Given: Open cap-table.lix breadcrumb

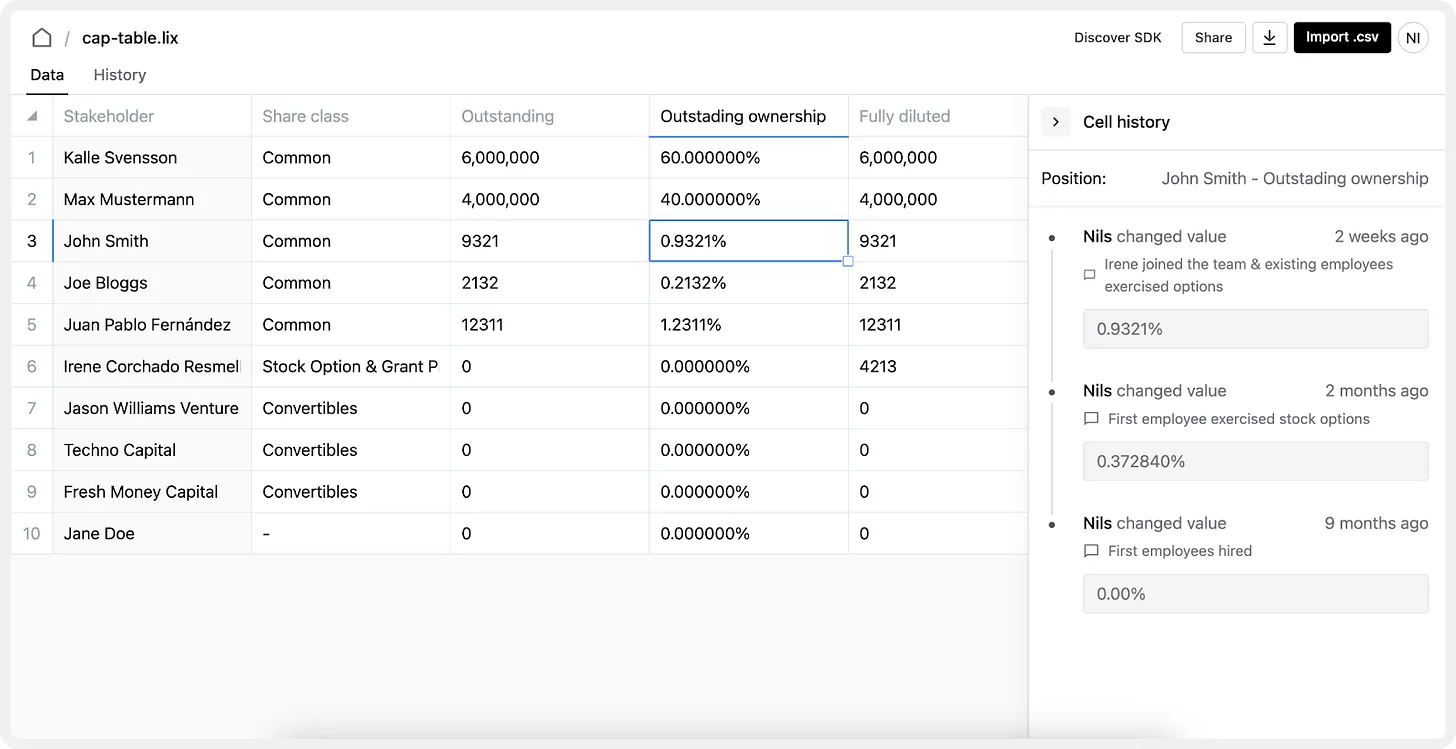Looking at the screenshot, I should tap(130, 38).
